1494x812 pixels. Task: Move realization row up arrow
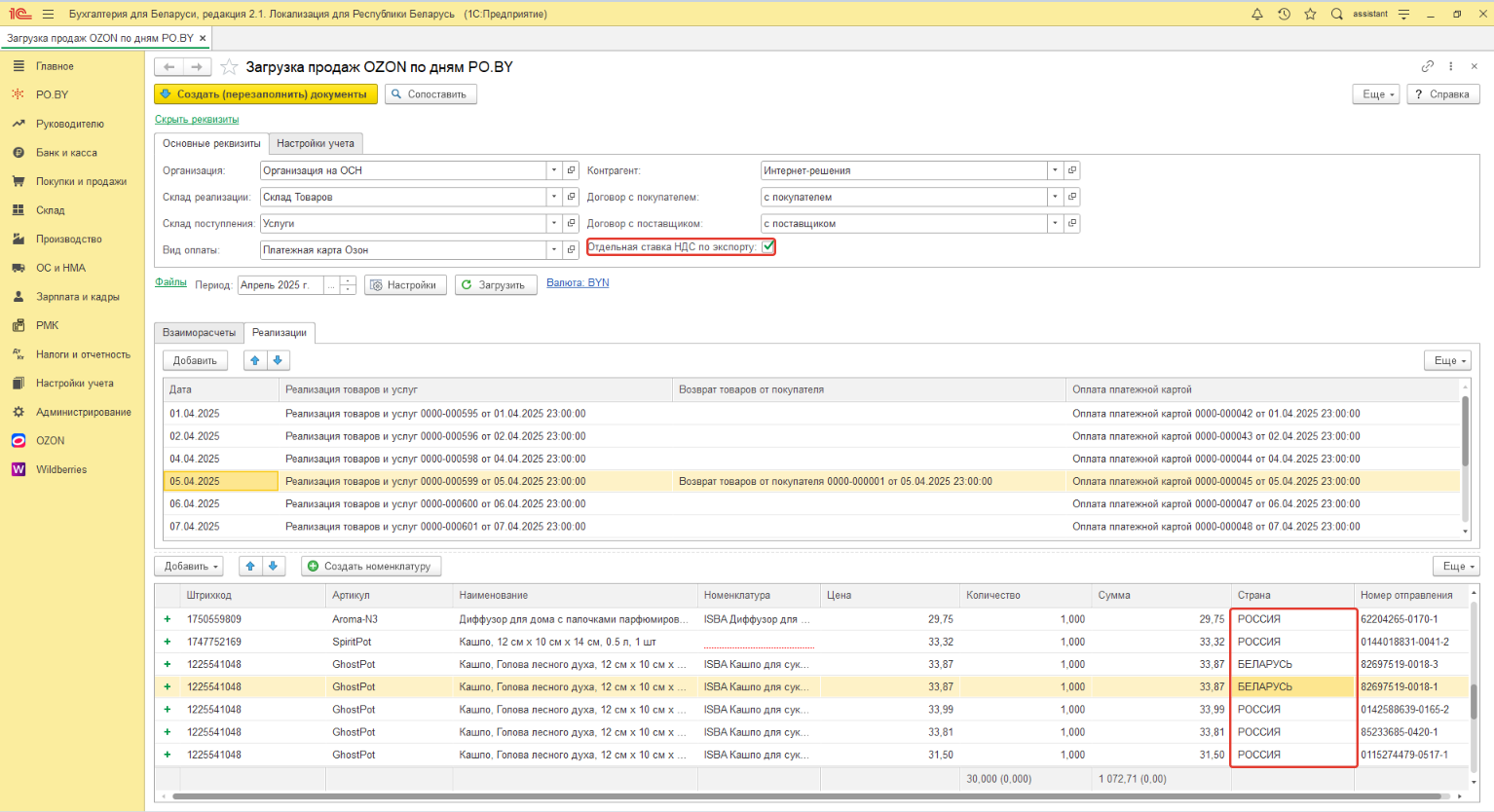pos(254,360)
